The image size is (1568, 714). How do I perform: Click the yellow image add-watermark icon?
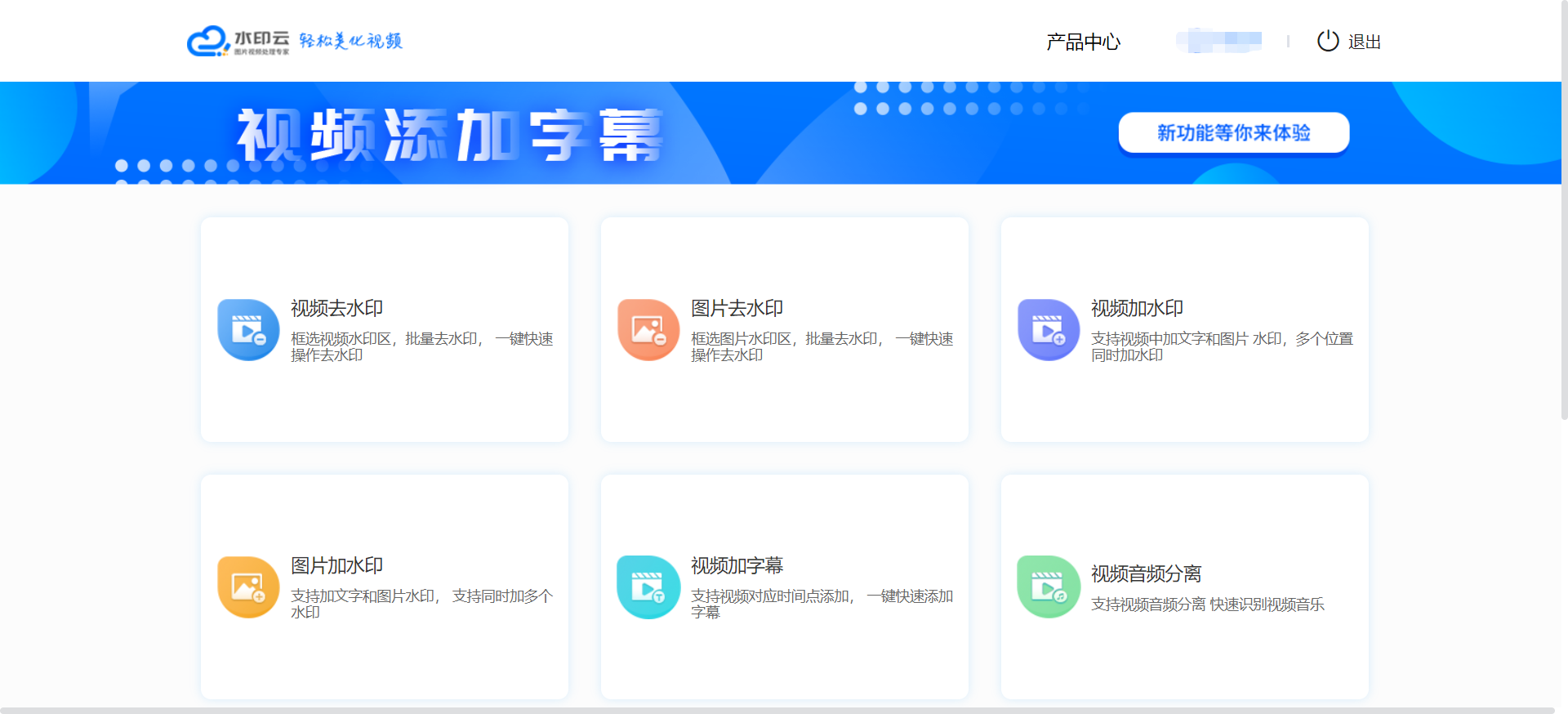248,587
